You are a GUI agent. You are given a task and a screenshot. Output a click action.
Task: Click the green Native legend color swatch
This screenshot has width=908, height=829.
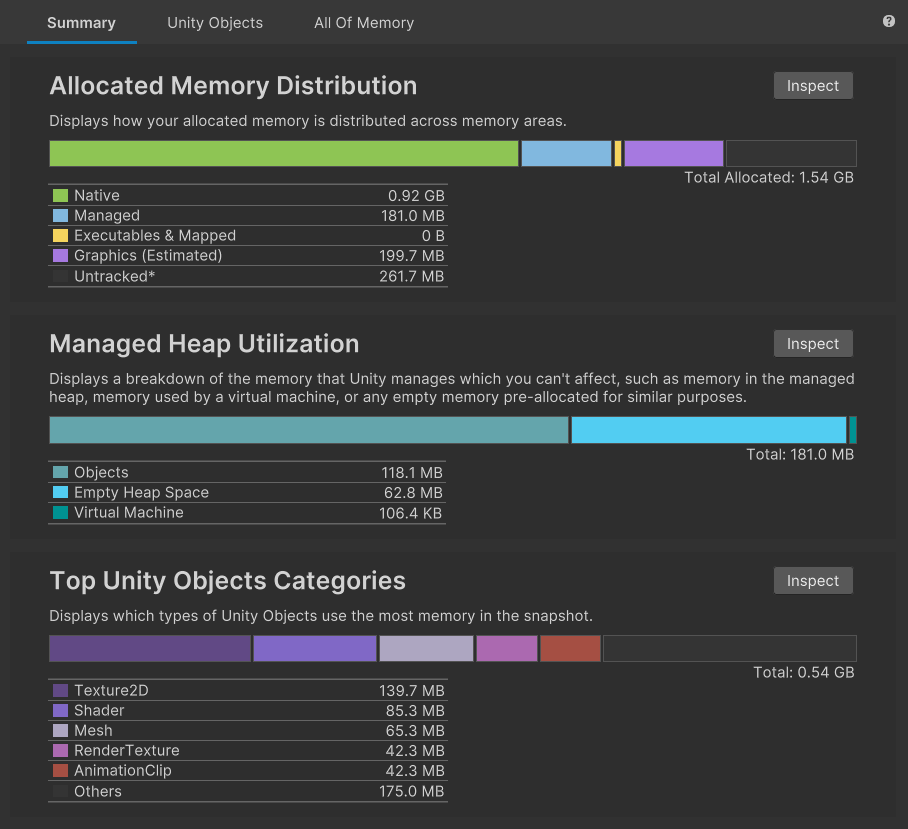60,196
